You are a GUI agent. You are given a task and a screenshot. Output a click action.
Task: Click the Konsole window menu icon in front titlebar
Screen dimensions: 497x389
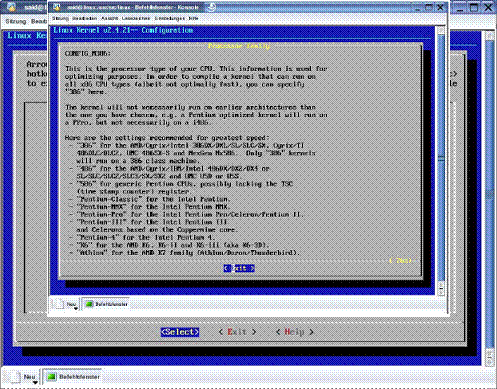pyautogui.click(x=57, y=7)
